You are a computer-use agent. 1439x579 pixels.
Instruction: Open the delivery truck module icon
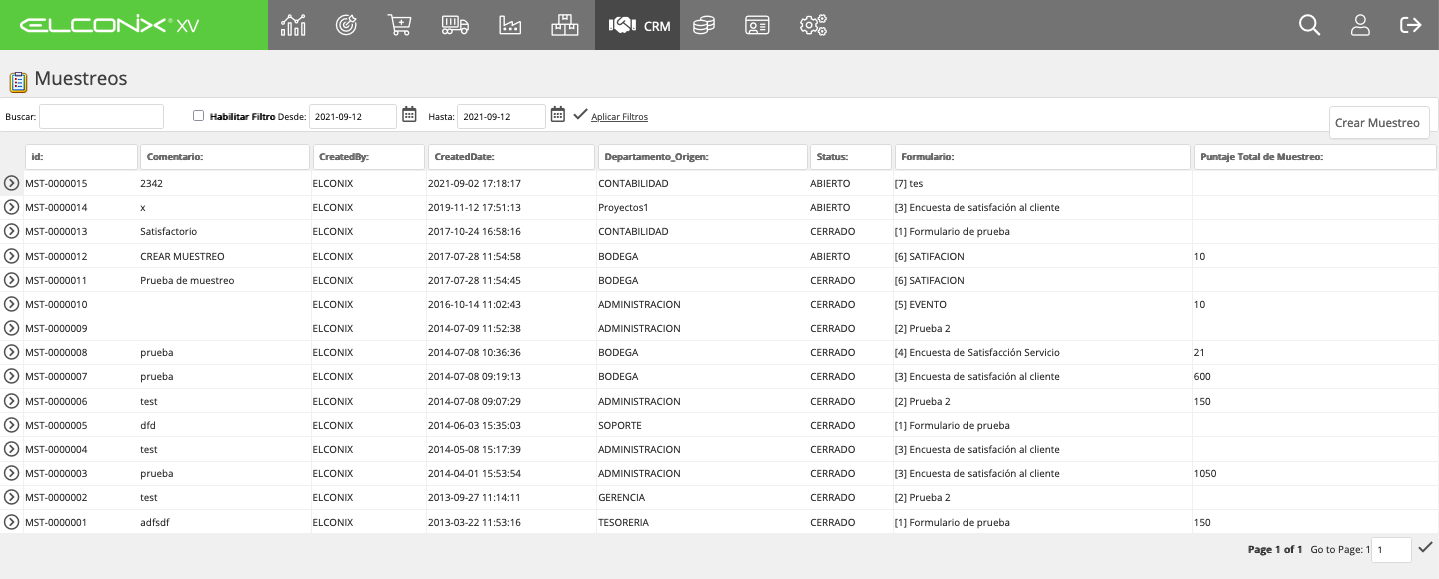coord(455,25)
